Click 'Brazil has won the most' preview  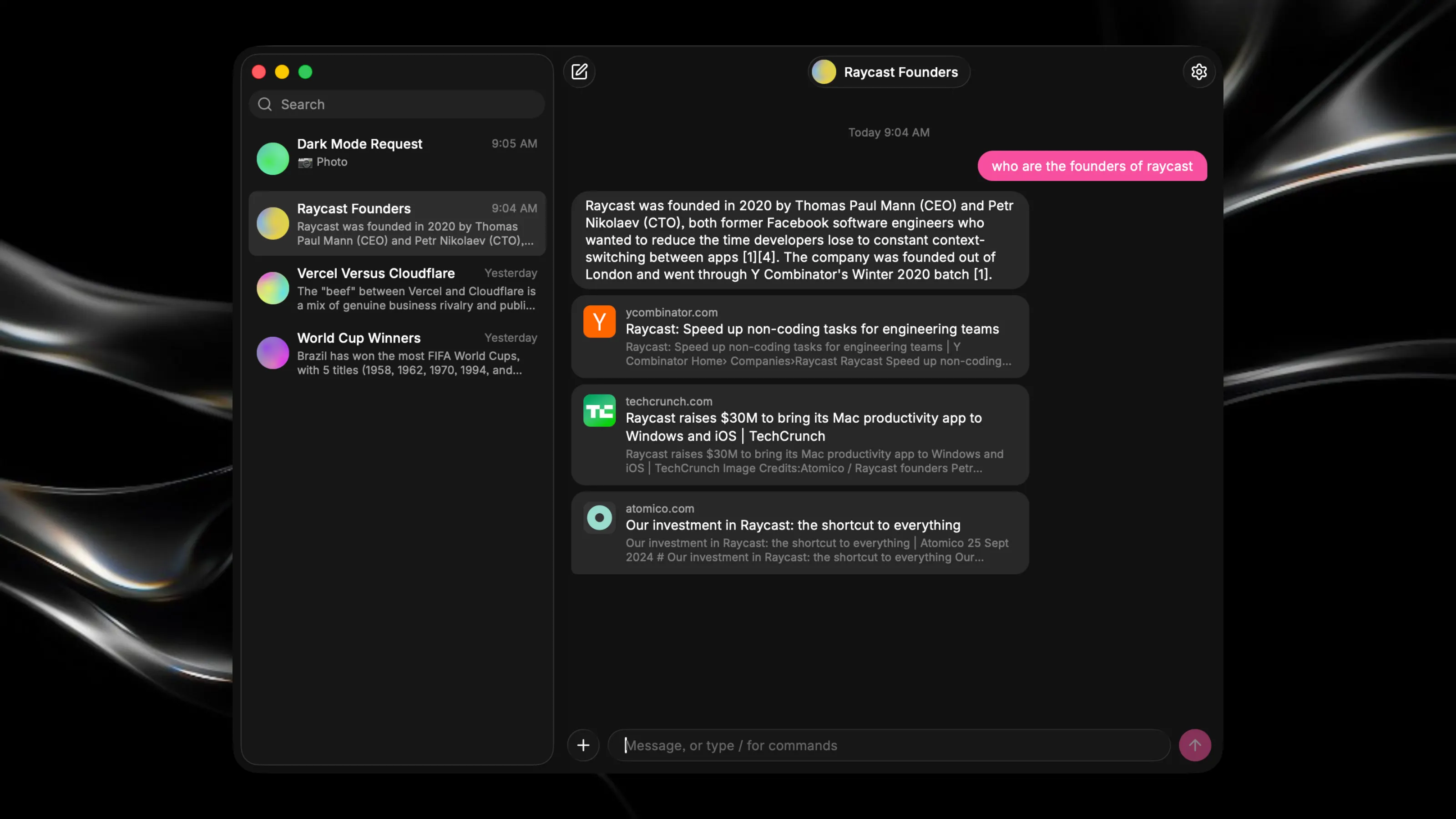coord(410,363)
